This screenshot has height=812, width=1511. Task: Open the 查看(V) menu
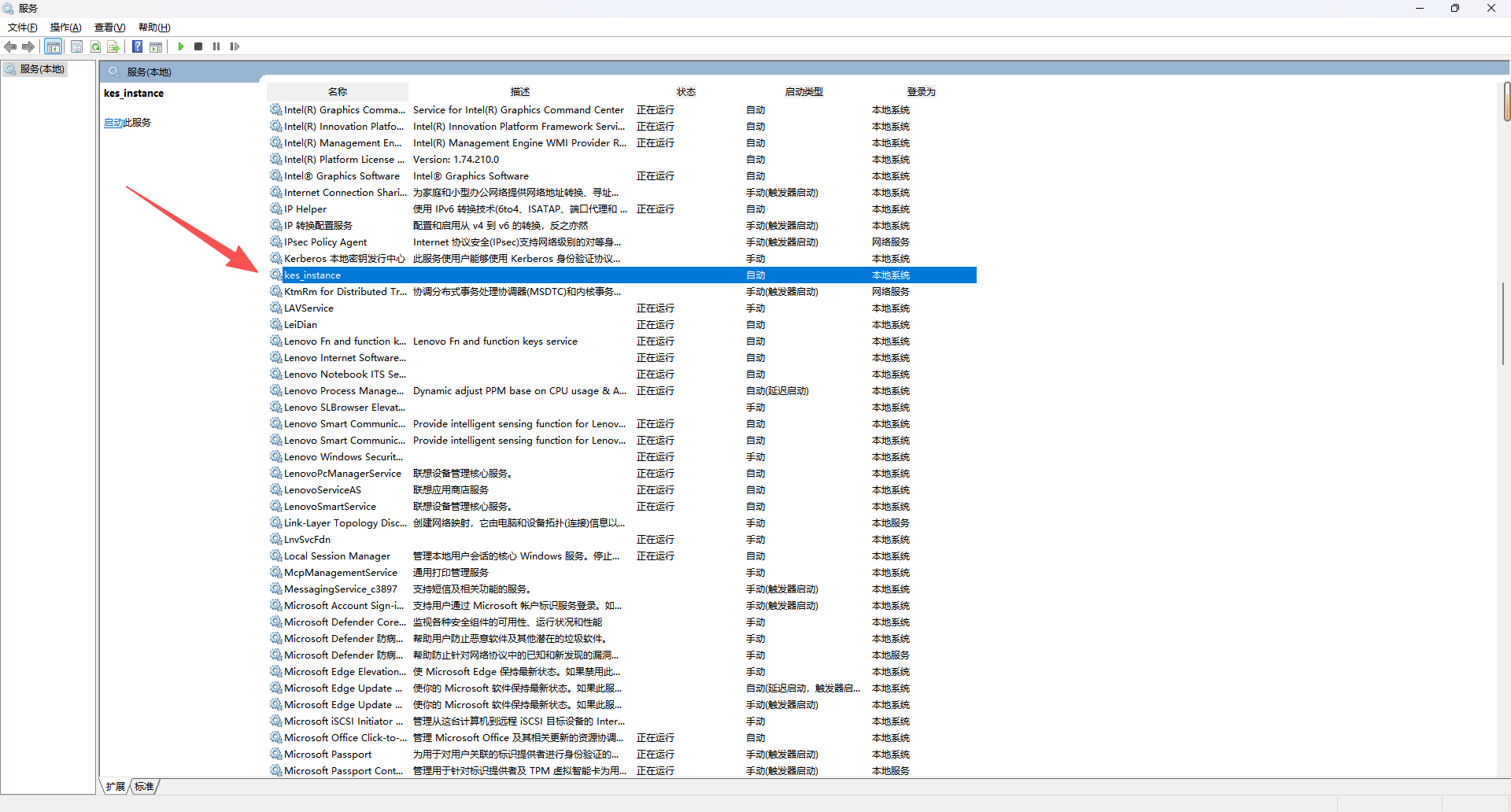click(x=109, y=28)
